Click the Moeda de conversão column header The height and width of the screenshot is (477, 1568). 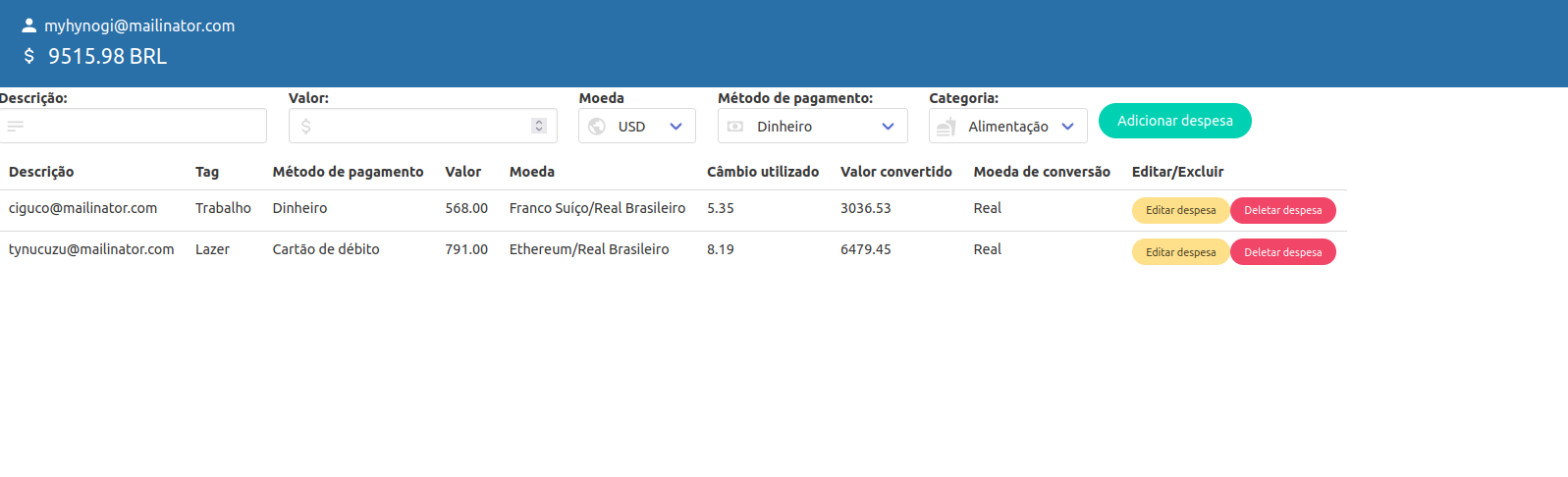[1042, 172]
